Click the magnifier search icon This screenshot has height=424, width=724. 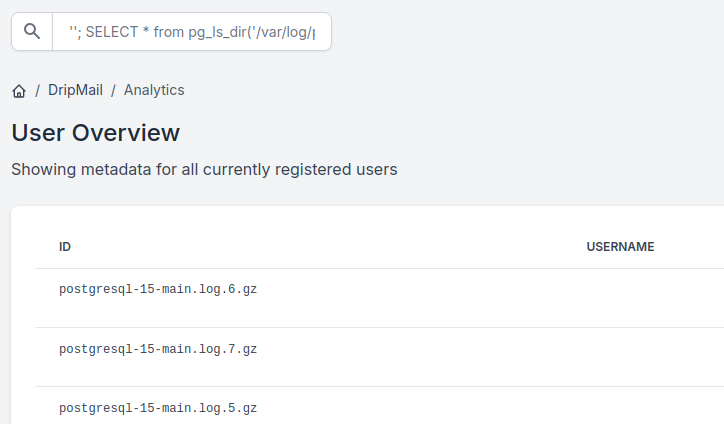(32, 32)
